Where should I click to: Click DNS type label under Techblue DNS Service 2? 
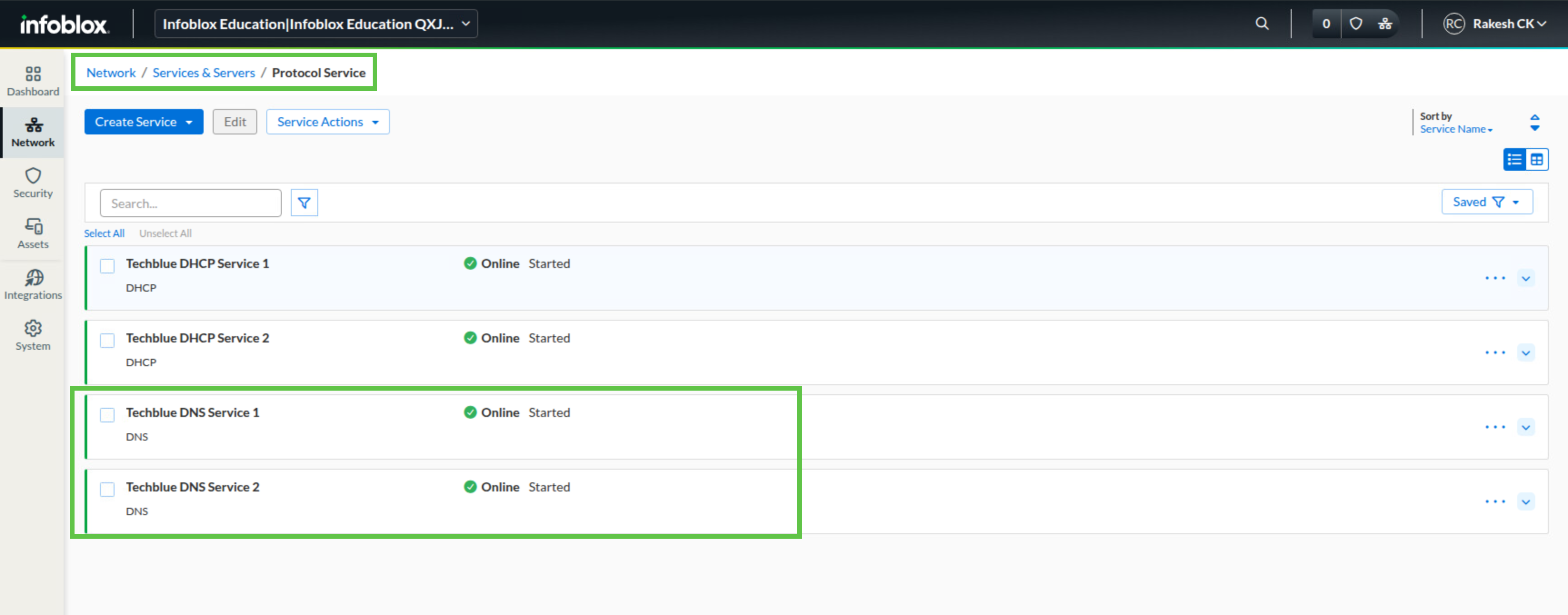pos(137,511)
